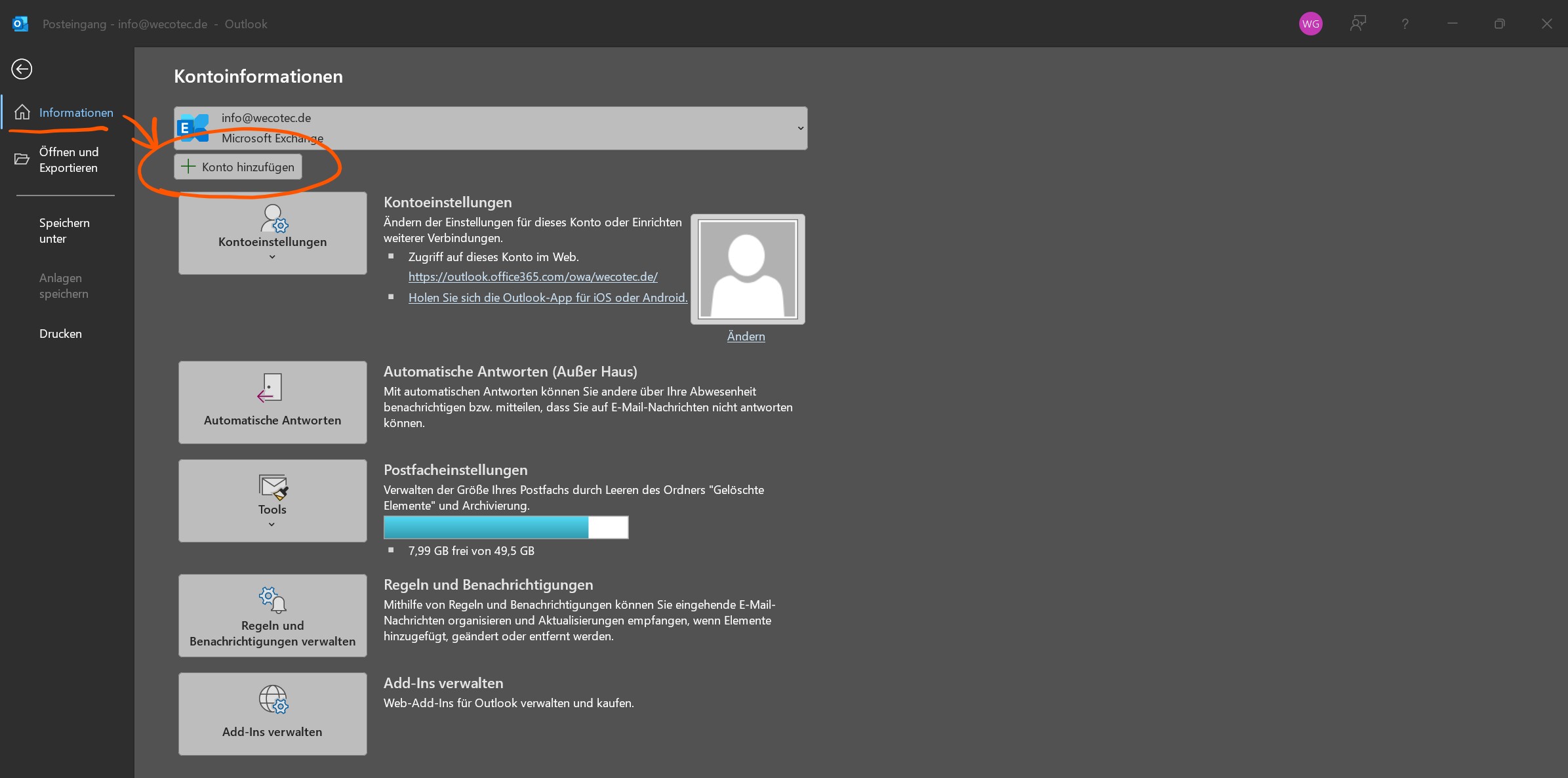Open help with the question mark
1568x778 pixels.
tap(1405, 24)
